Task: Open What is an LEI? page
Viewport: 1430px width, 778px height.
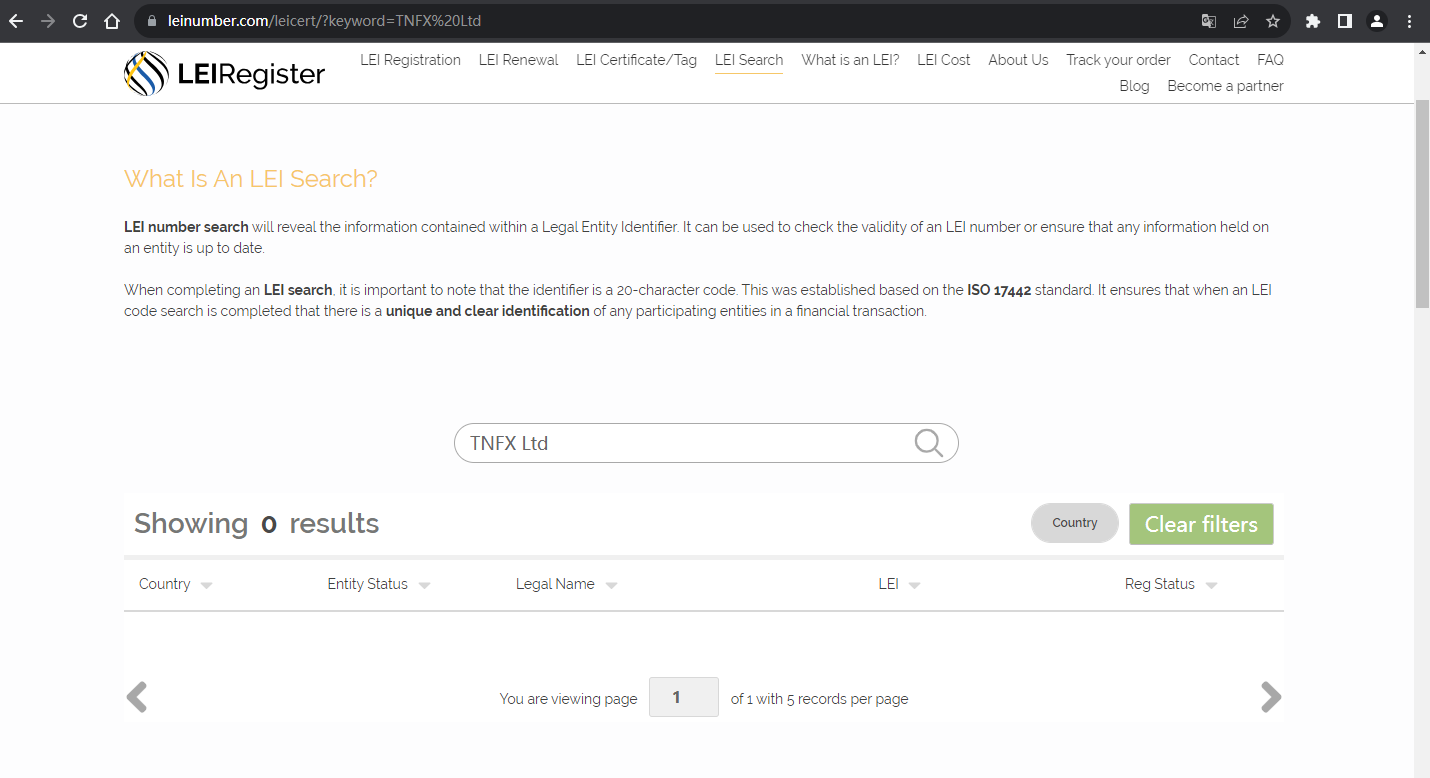Action: click(x=850, y=60)
